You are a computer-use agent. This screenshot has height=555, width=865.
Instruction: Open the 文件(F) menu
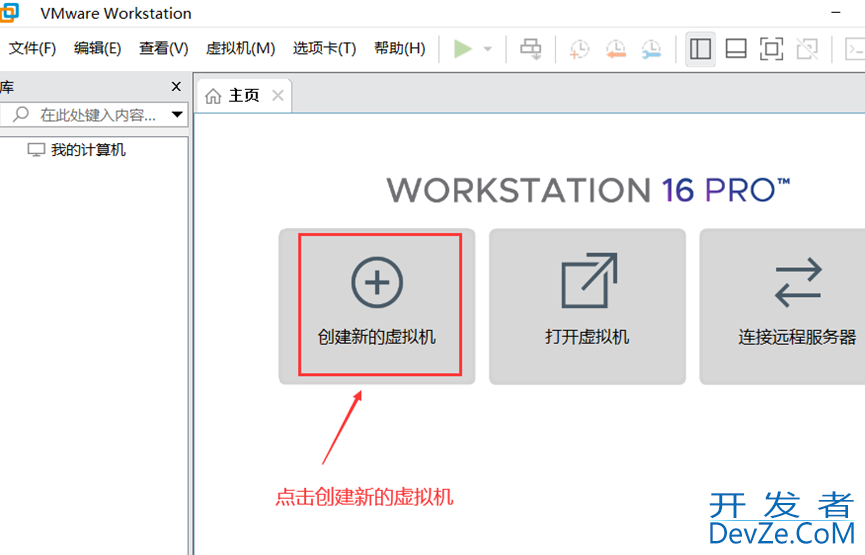pyautogui.click(x=33, y=49)
